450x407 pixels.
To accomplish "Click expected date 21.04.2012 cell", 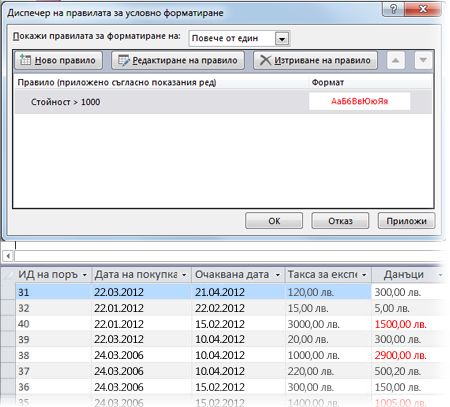I will click(238, 292).
